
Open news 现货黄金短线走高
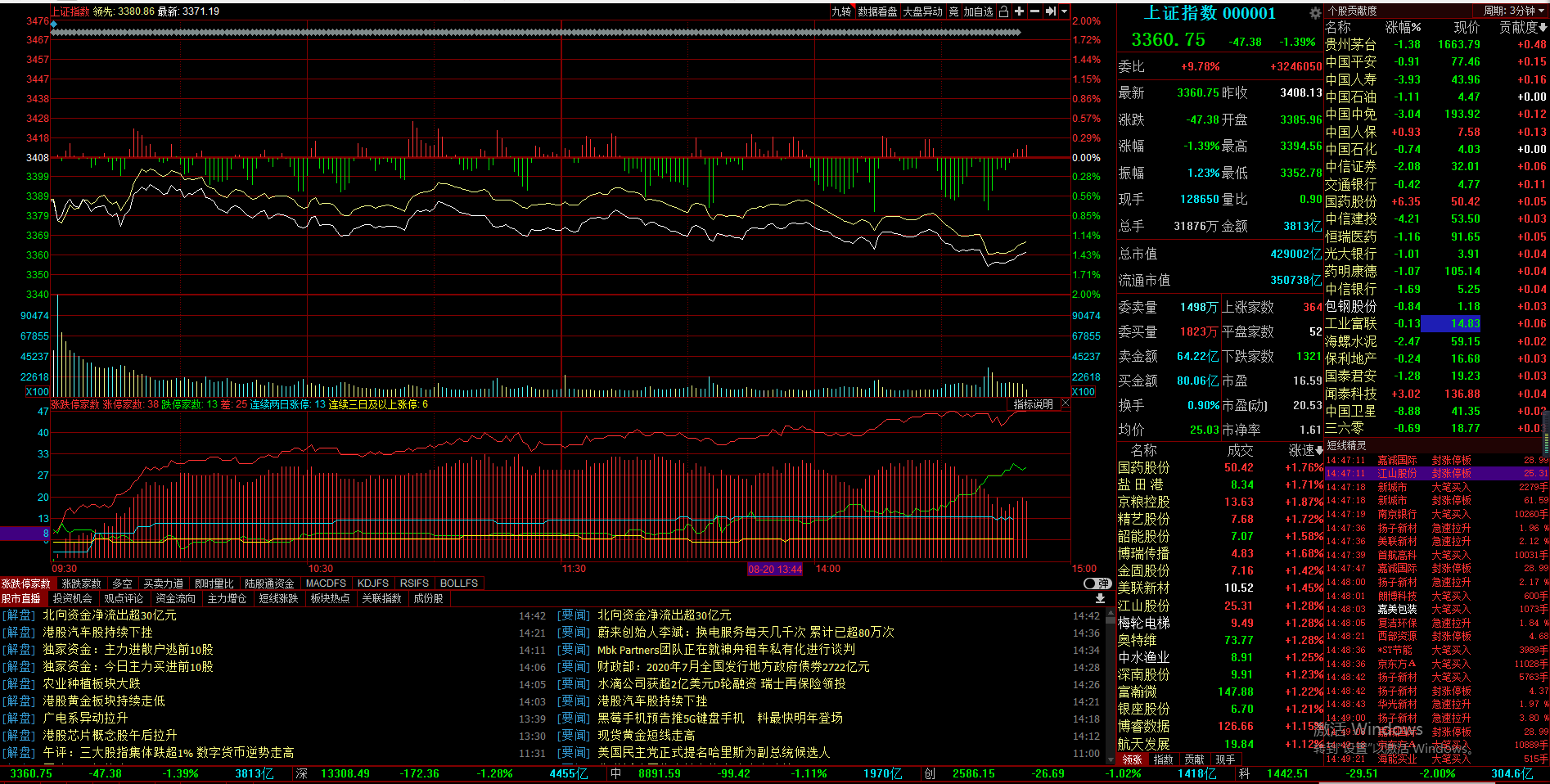(647, 736)
